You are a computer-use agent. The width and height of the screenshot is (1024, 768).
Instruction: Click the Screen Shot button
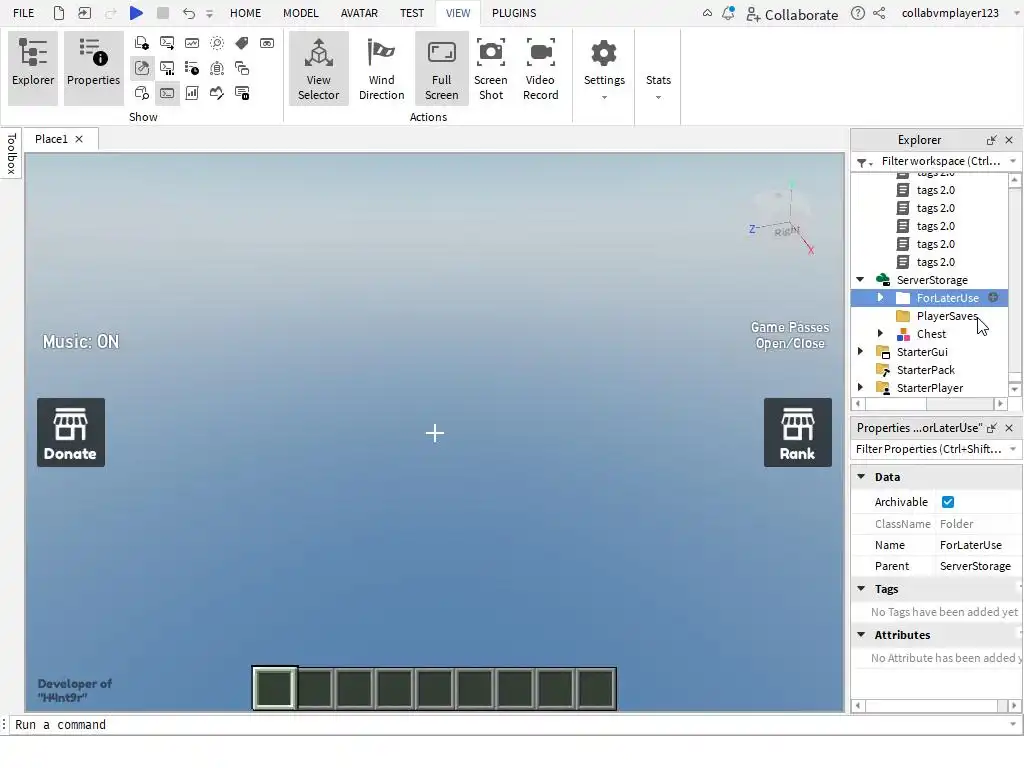point(490,68)
